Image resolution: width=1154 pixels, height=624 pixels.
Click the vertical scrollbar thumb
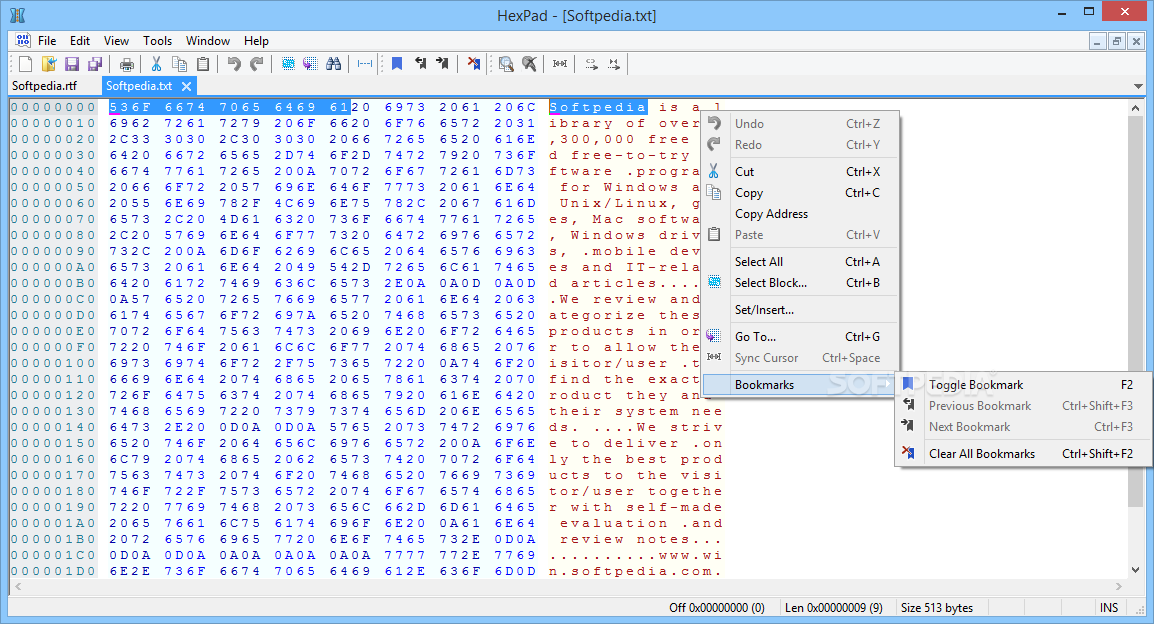click(x=1136, y=311)
